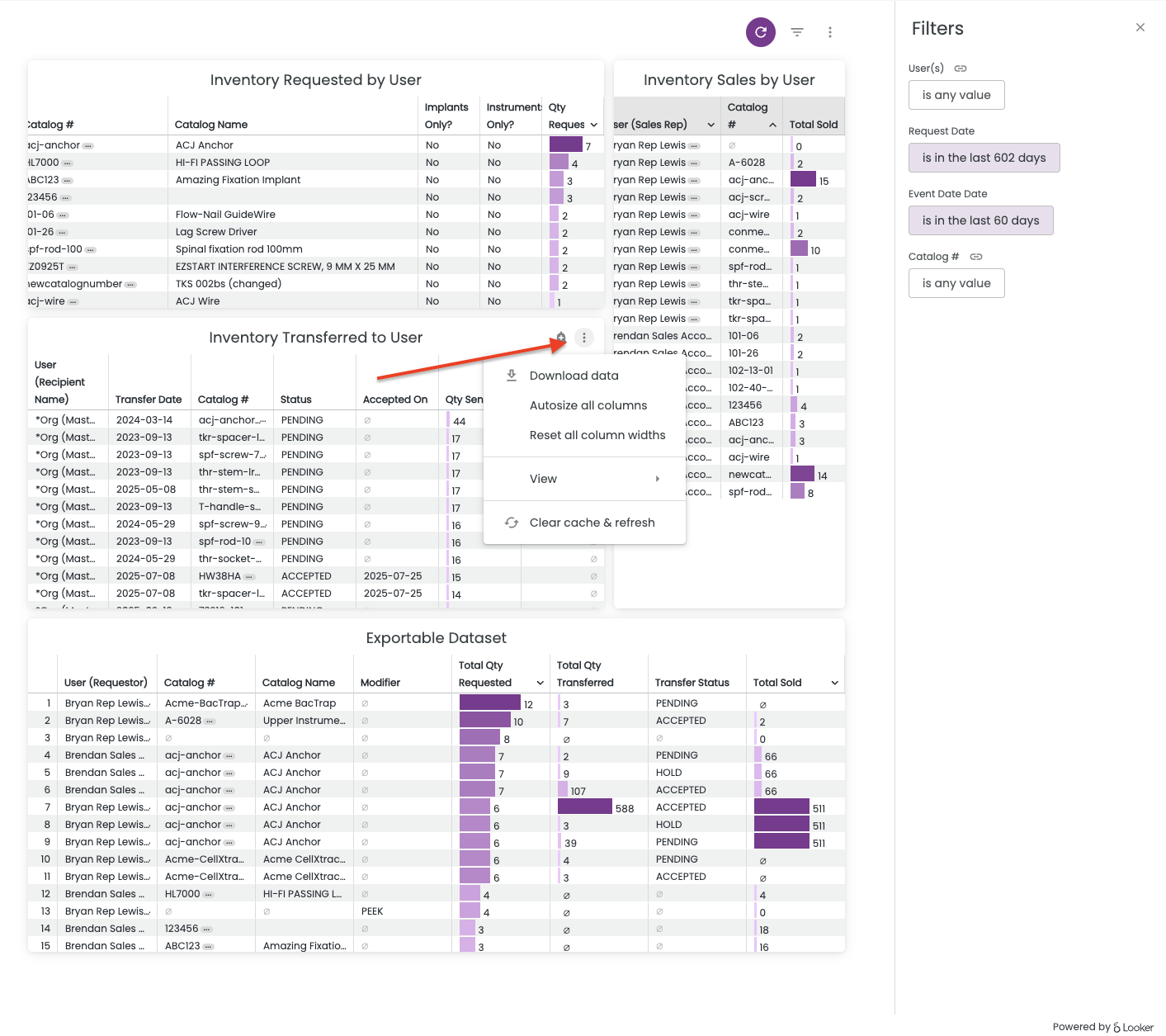Click the link icon beside Catalog # filter

coord(976,257)
